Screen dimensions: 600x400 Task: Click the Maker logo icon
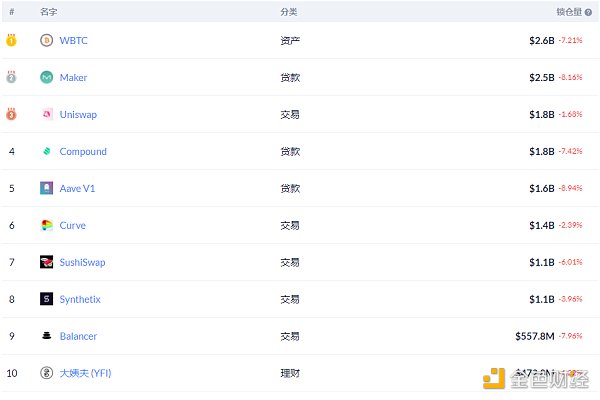pos(46,77)
